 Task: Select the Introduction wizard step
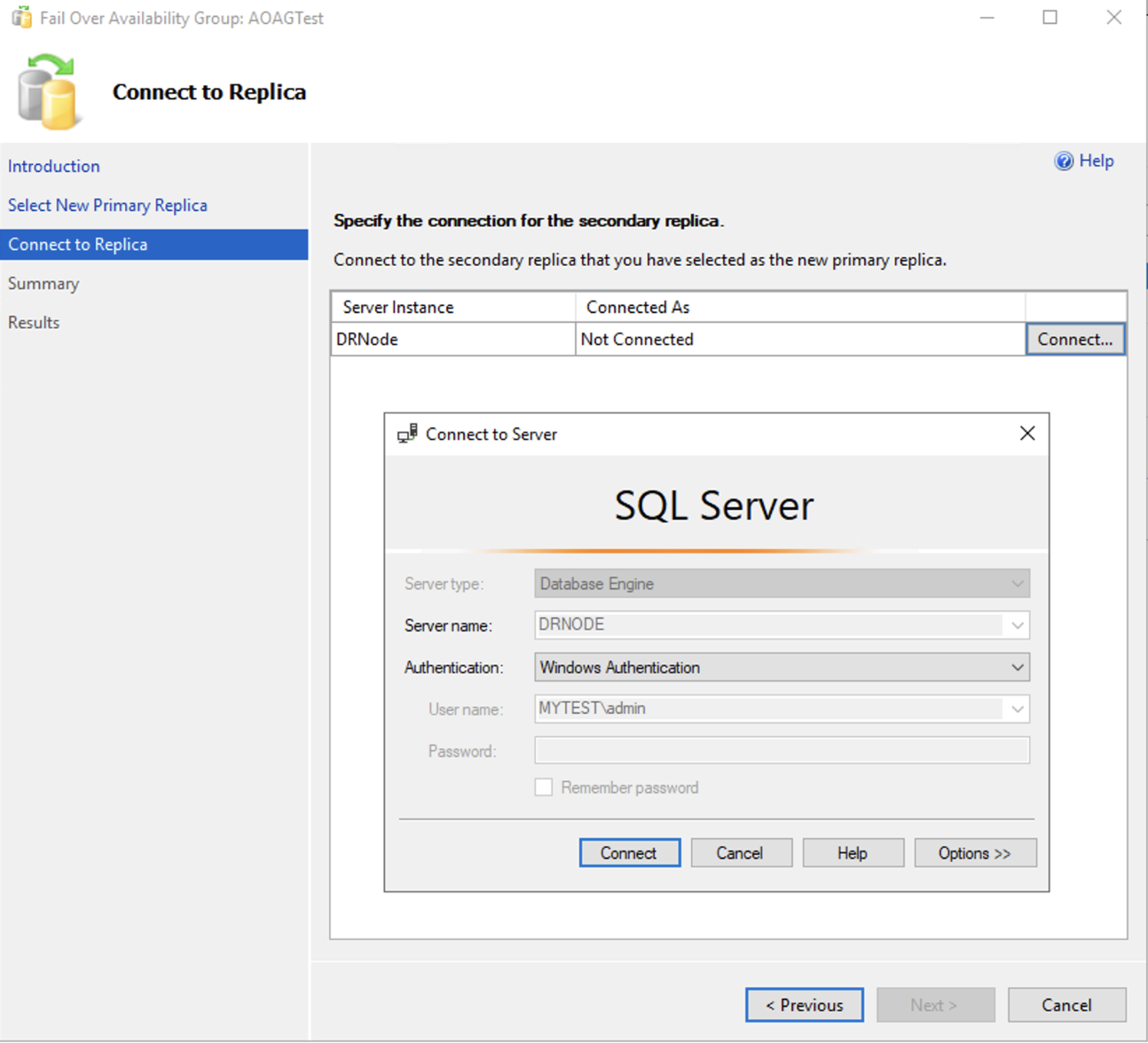click(x=54, y=166)
